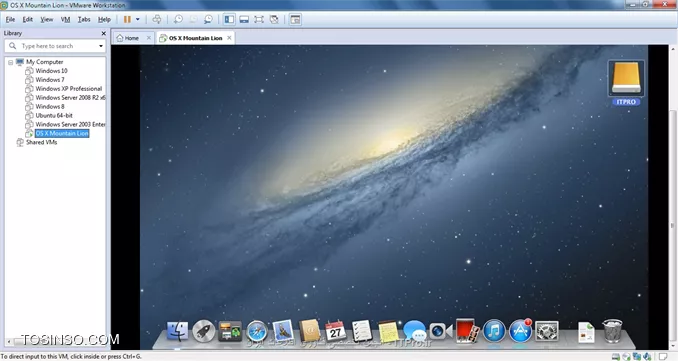The height and width of the screenshot is (361, 678).
Task: Close the Library panel
Action: (x=103, y=33)
